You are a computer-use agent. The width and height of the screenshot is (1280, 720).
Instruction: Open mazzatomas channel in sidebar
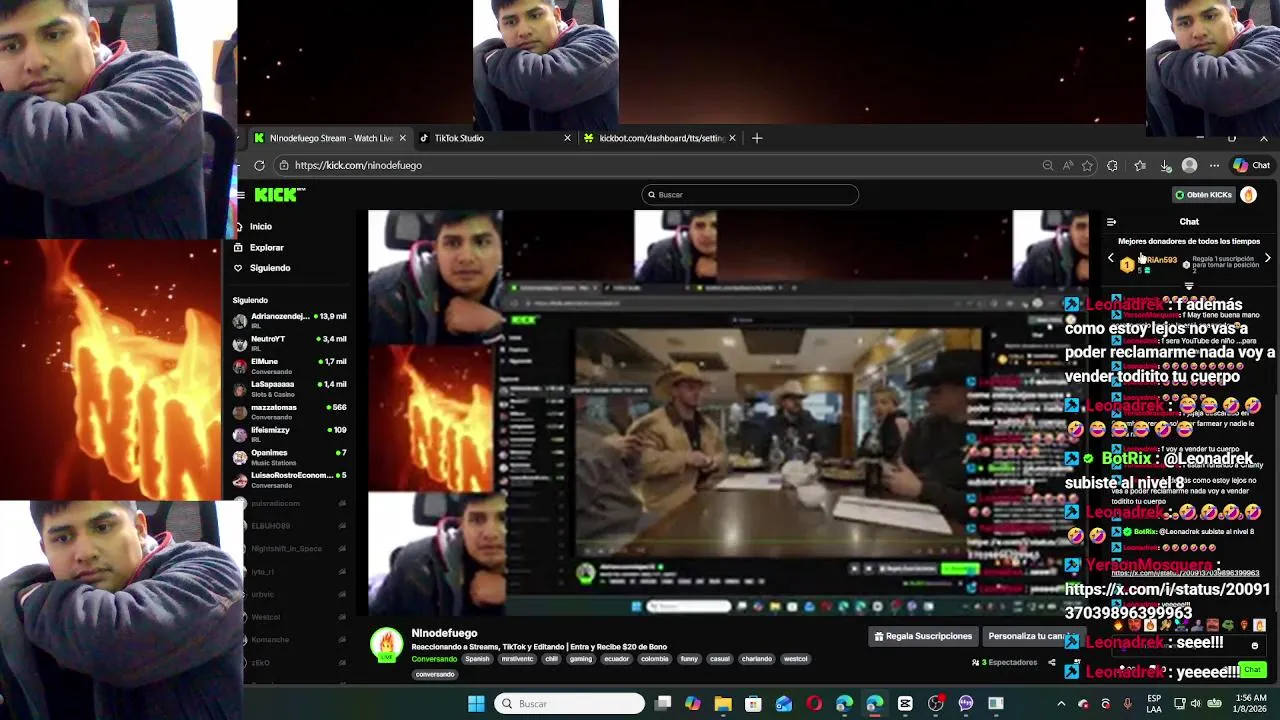290,411
